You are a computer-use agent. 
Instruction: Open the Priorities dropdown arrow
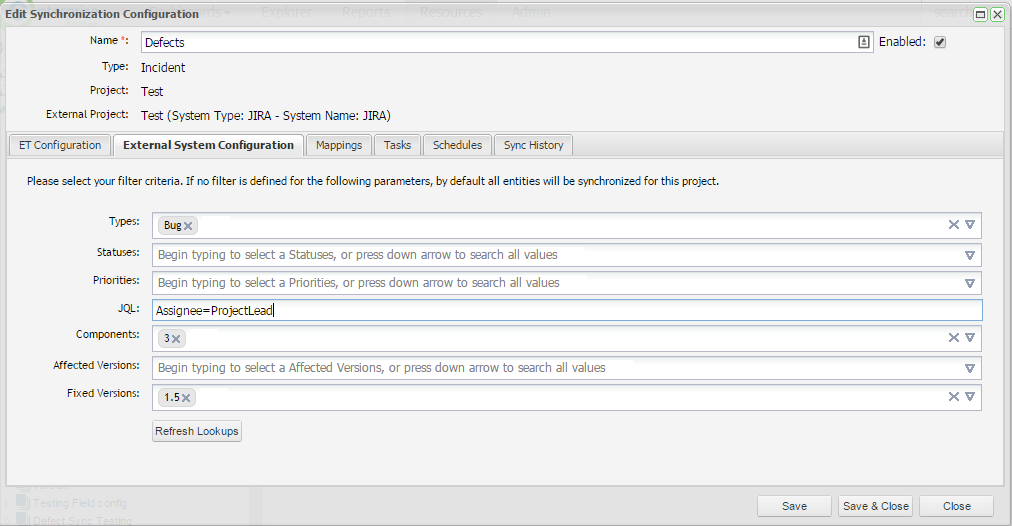coord(970,283)
